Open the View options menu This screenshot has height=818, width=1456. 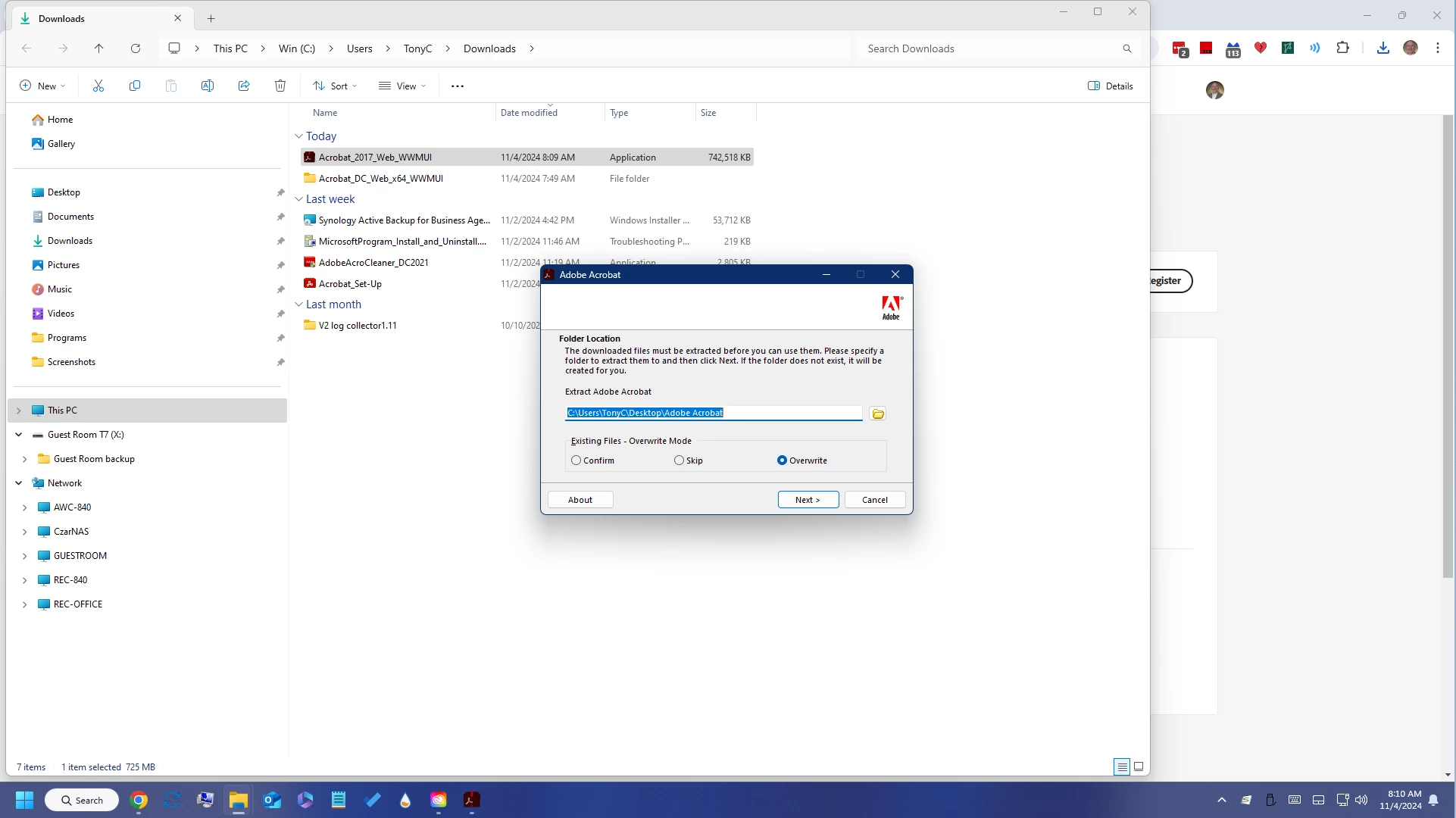(402, 86)
